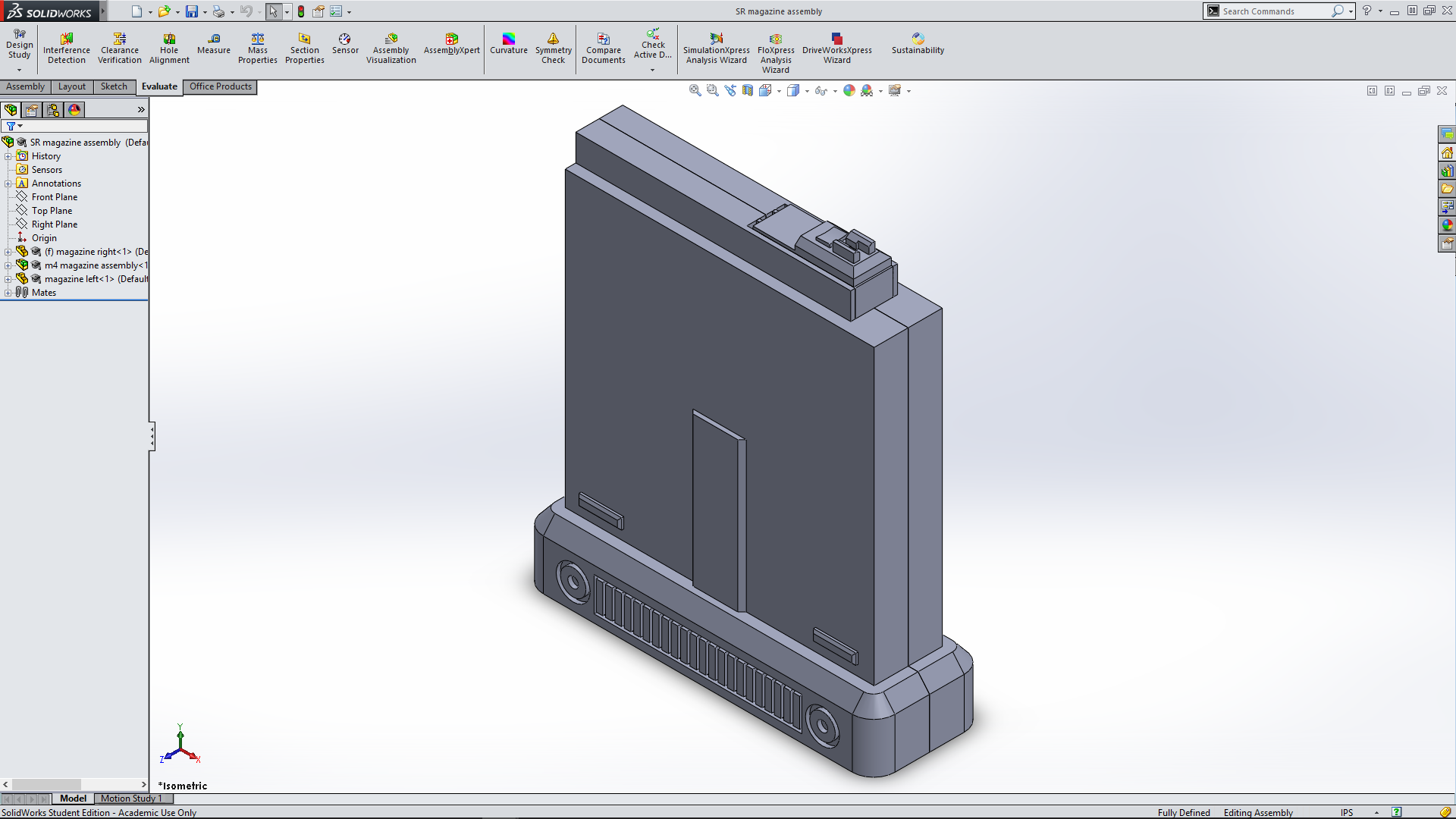Open the Interference Detection tool

point(67,48)
